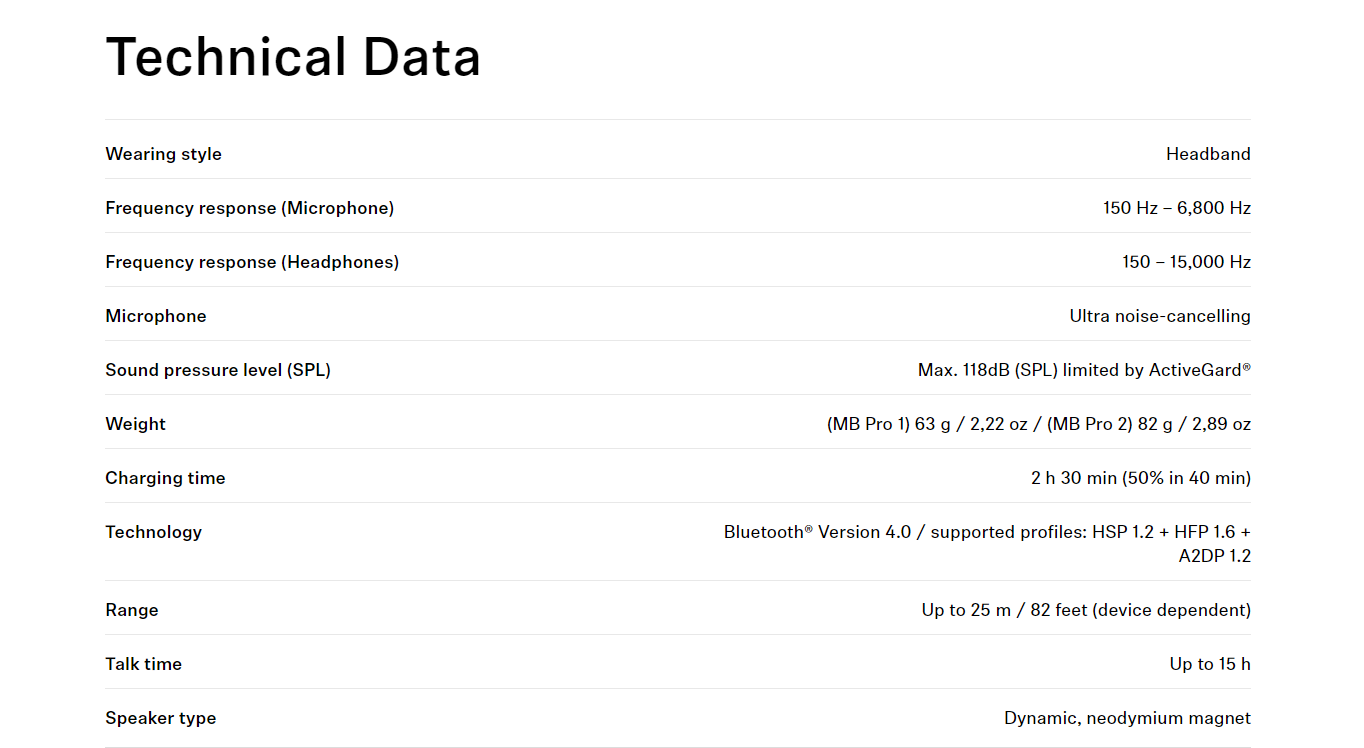Click the Frequency response (Headphones) label
Viewport: 1364px width, 748px height.
(x=252, y=262)
